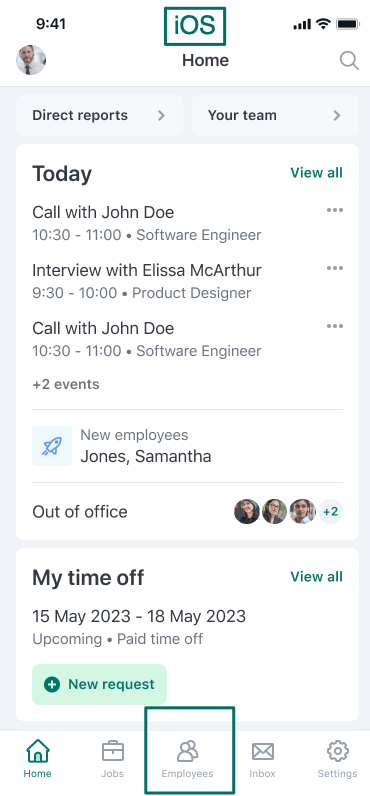Select the Home house tab

point(38,759)
